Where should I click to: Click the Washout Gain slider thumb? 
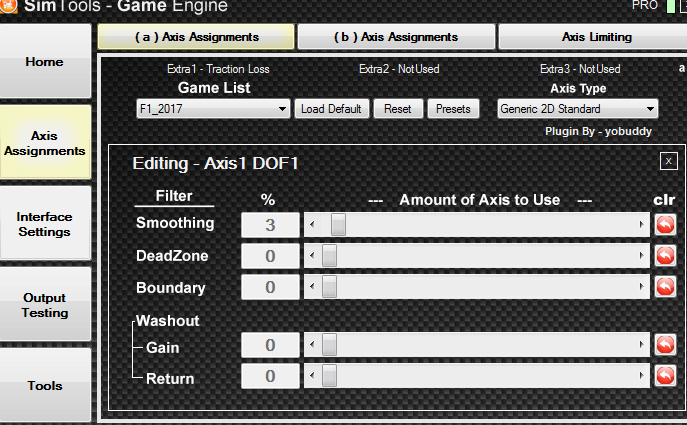pyautogui.click(x=329, y=344)
